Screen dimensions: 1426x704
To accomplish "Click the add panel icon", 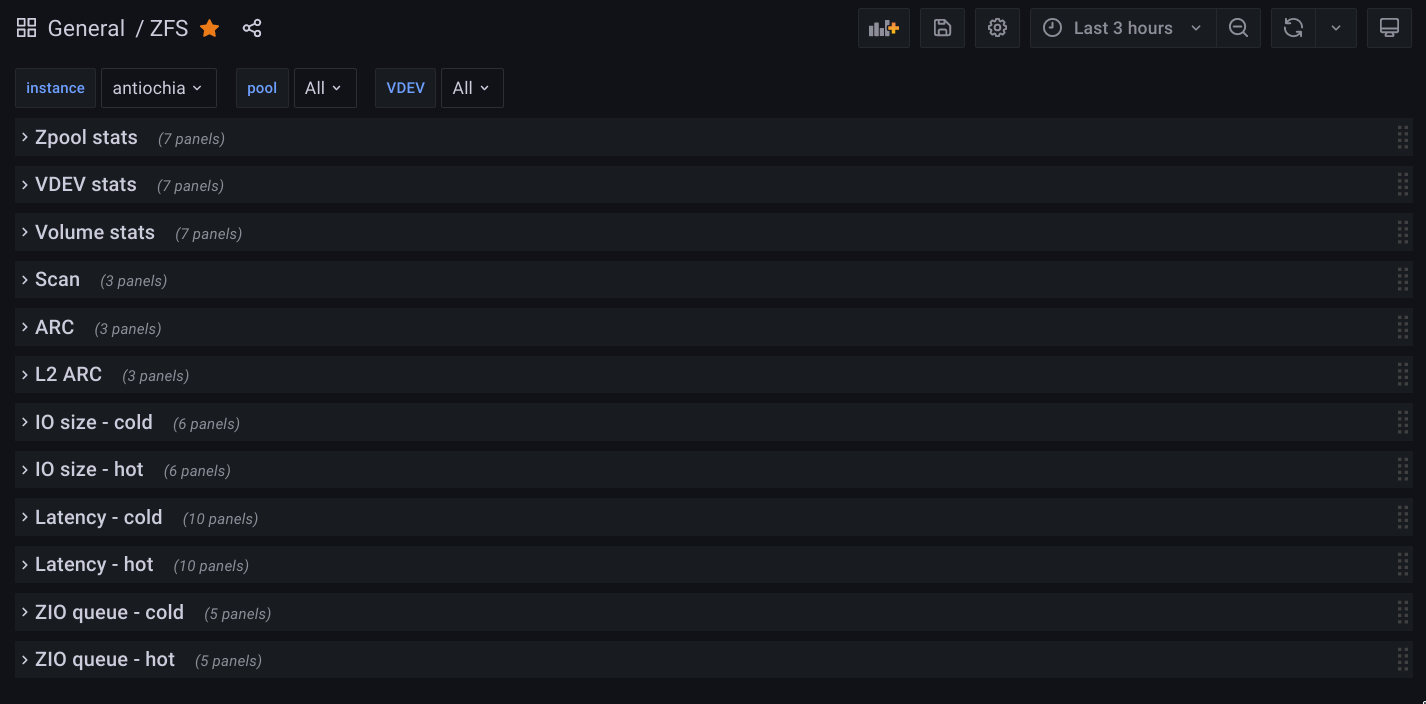I will [883, 28].
